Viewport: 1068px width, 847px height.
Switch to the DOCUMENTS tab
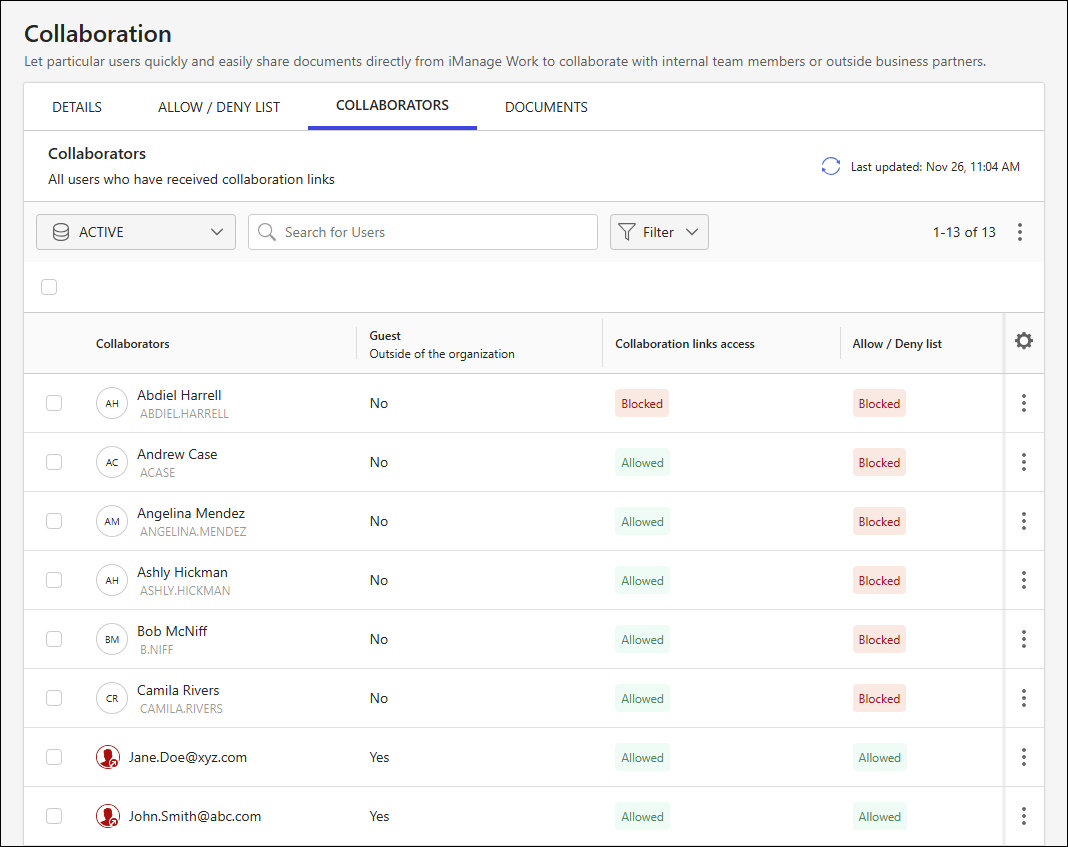546,106
